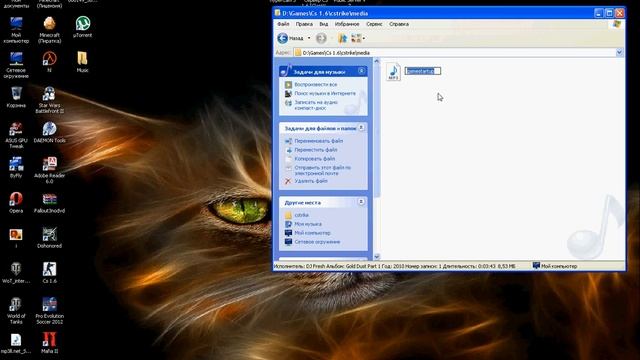Launch Star Wars Battlefront II shortcut

[49, 100]
